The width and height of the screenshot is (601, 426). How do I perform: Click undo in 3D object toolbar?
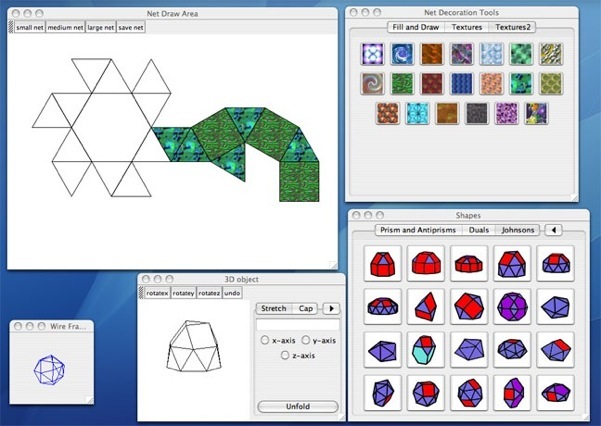[x=232, y=293]
